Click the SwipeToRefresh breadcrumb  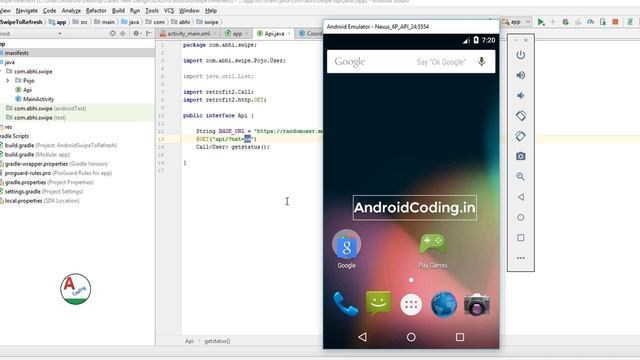[x=21, y=22]
